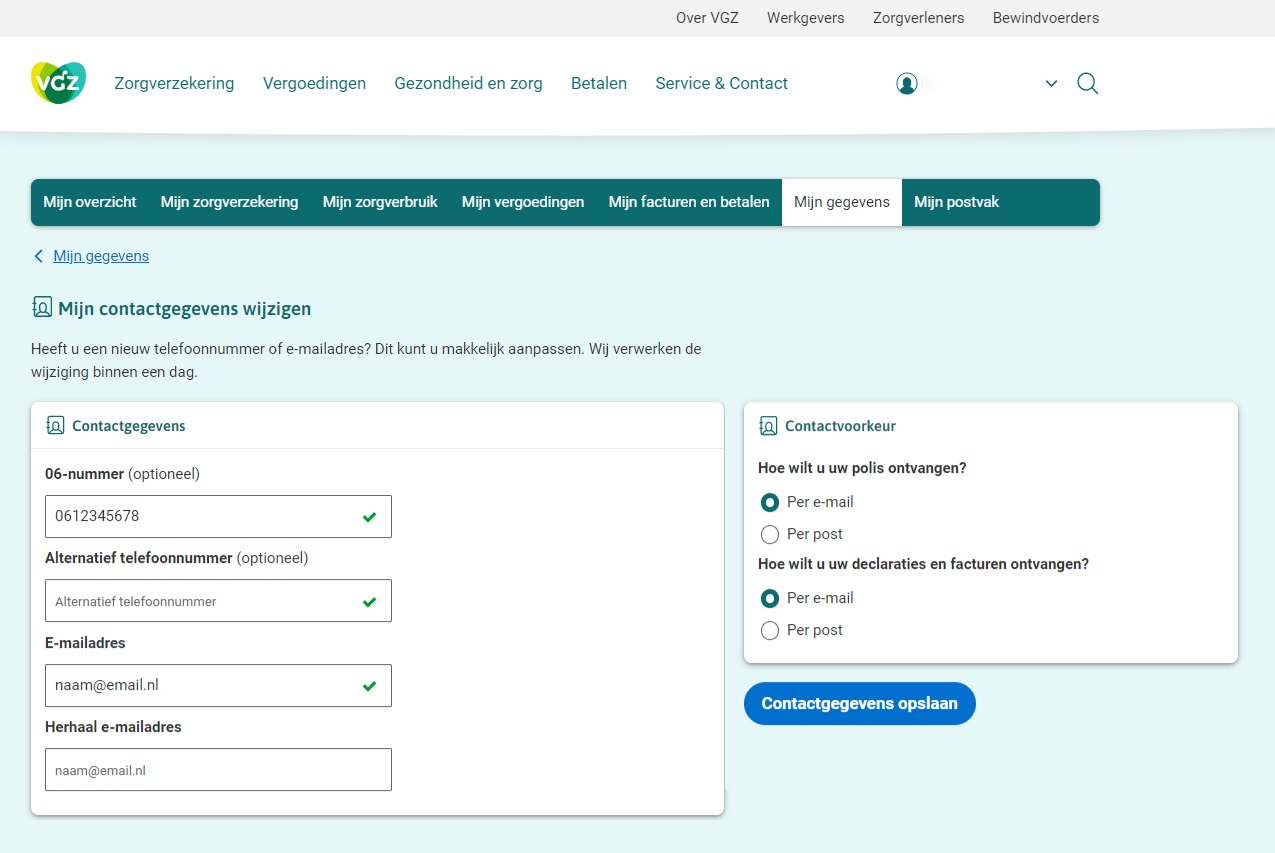This screenshot has height=853, width=1275.
Task: Click the Contactvoorkeur card header icon
Action: pos(768,426)
